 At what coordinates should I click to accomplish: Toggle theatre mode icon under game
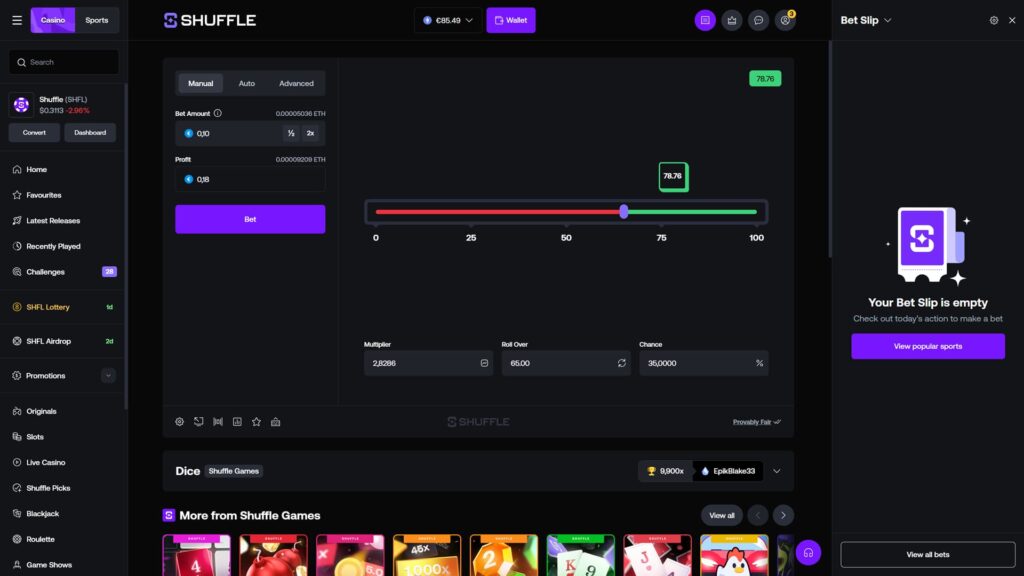click(199, 422)
